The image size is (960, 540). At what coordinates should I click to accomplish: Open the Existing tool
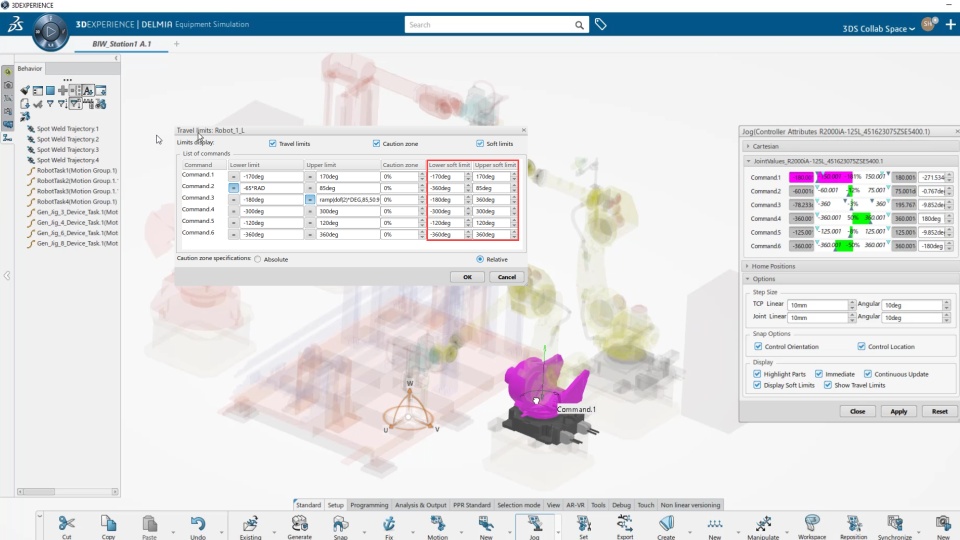click(250, 523)
